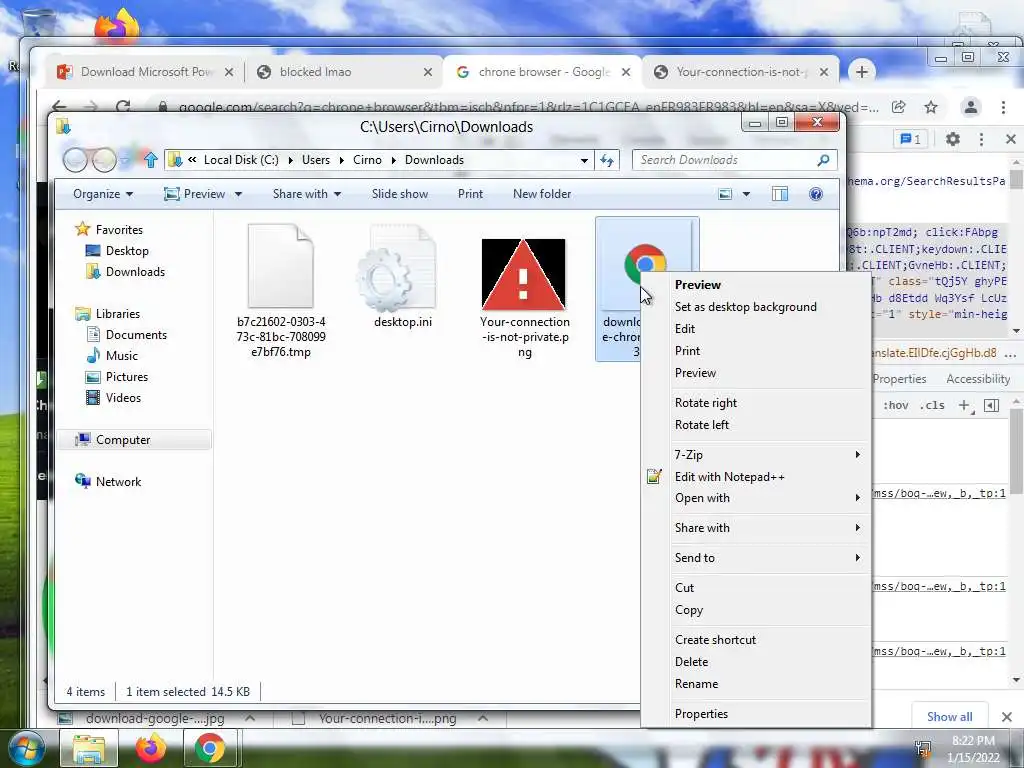Viewport: 1024px width, 768px height.
Task: Bookmark this page star icon
Action: pos(931,107)
